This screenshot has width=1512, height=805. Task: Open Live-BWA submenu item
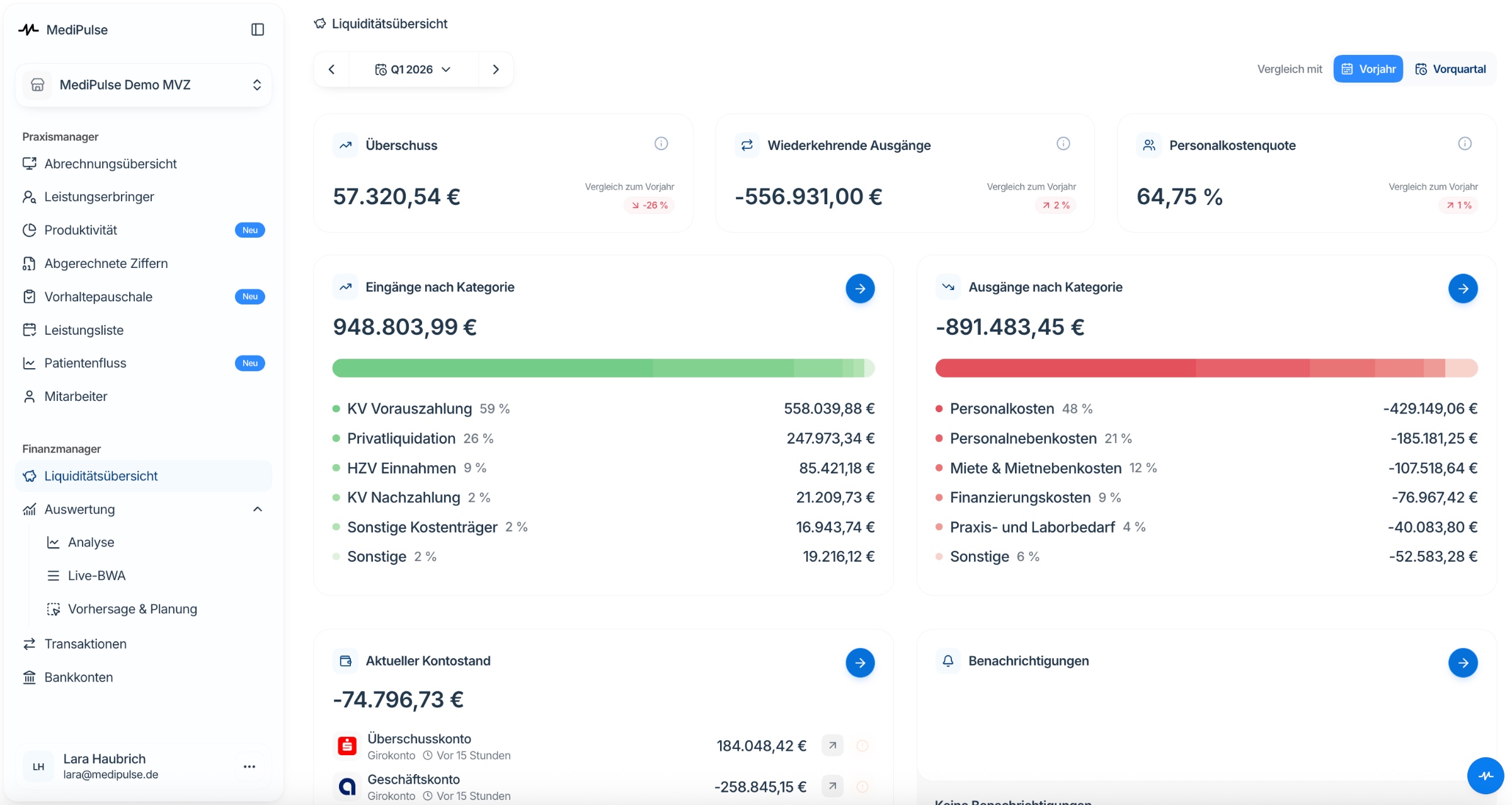coord(96,576)
